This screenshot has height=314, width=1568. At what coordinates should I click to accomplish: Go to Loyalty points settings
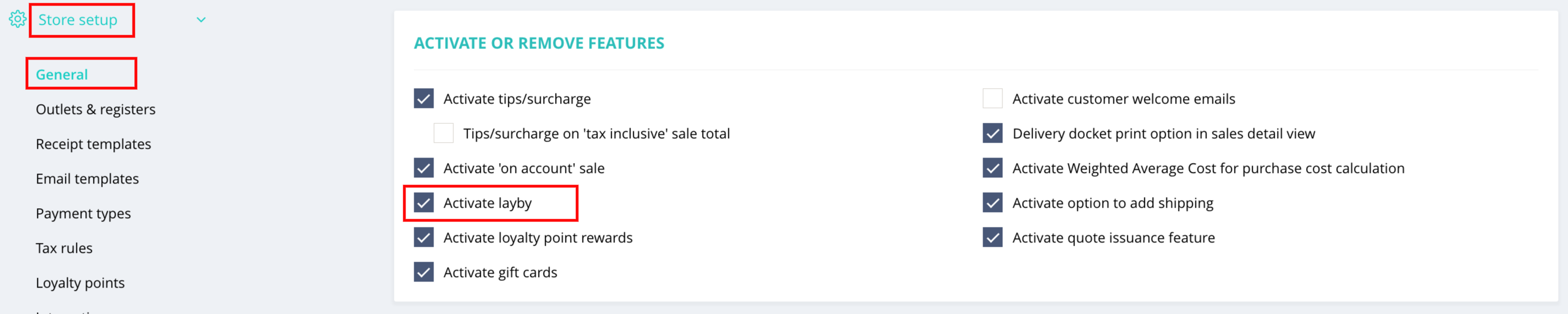[80, 283]
